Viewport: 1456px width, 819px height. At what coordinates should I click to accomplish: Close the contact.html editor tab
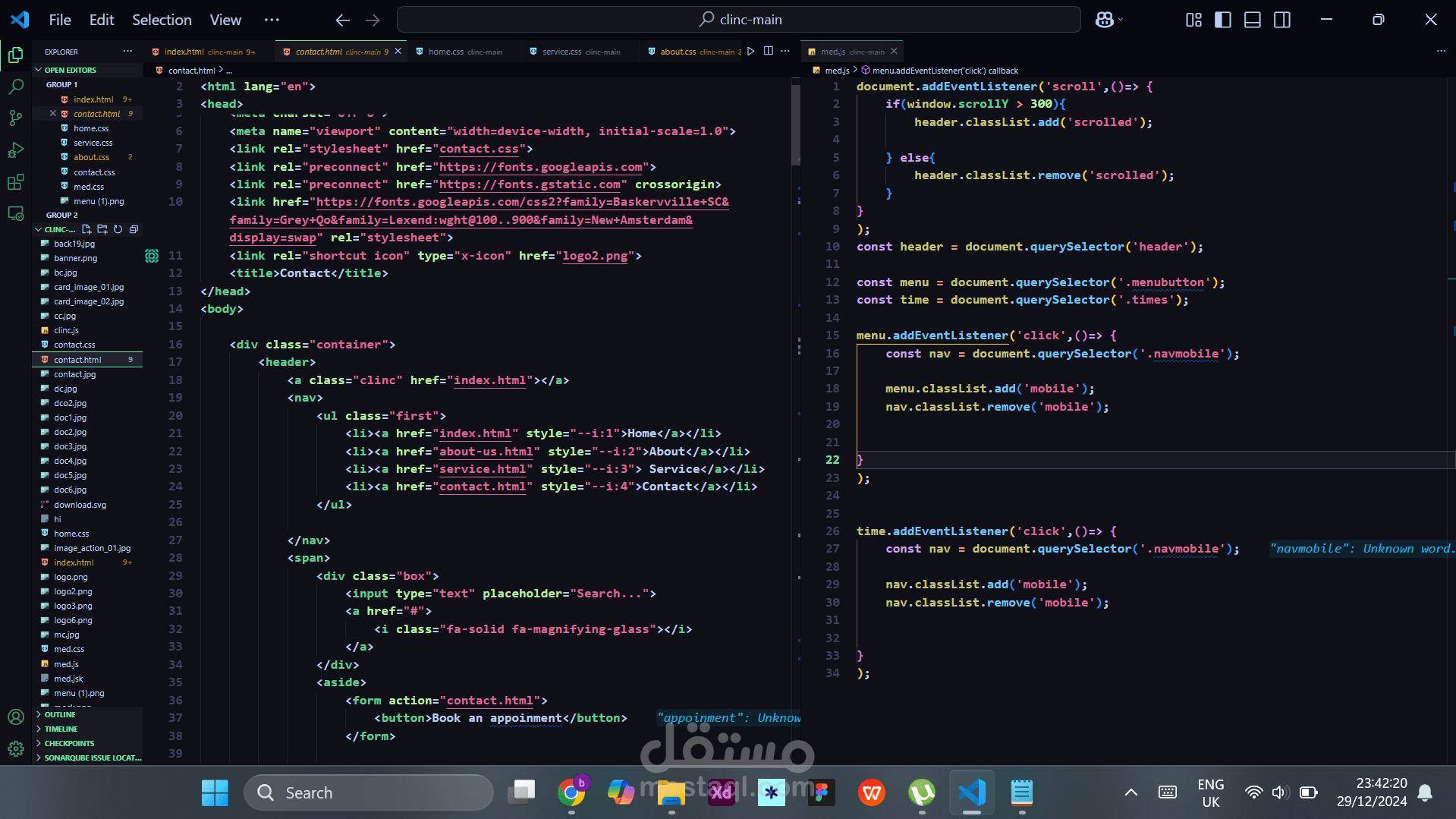398,52
